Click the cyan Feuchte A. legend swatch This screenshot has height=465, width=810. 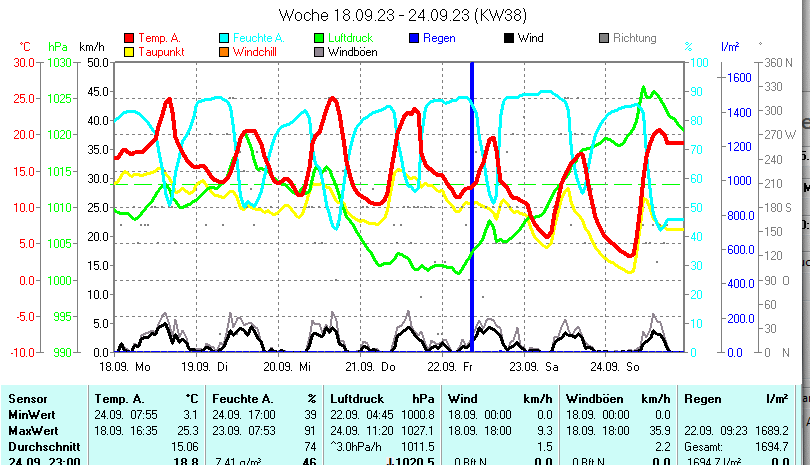click(224, 39)
